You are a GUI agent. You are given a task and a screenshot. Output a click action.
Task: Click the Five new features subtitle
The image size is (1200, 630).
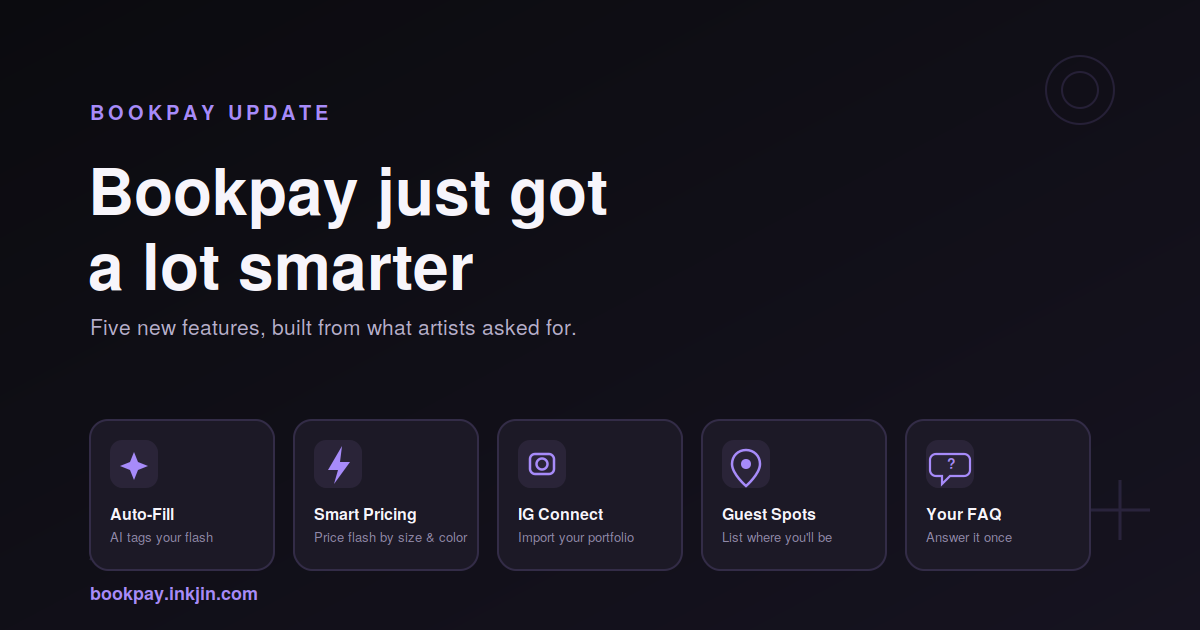click(333, 328)
